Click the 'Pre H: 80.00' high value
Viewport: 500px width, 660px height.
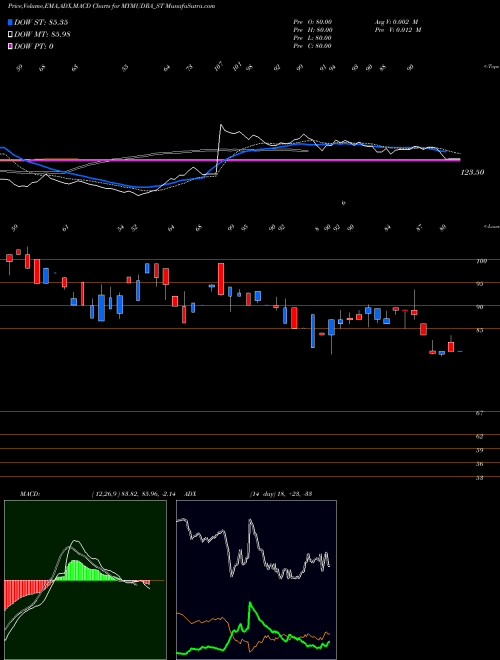point(313,30)
